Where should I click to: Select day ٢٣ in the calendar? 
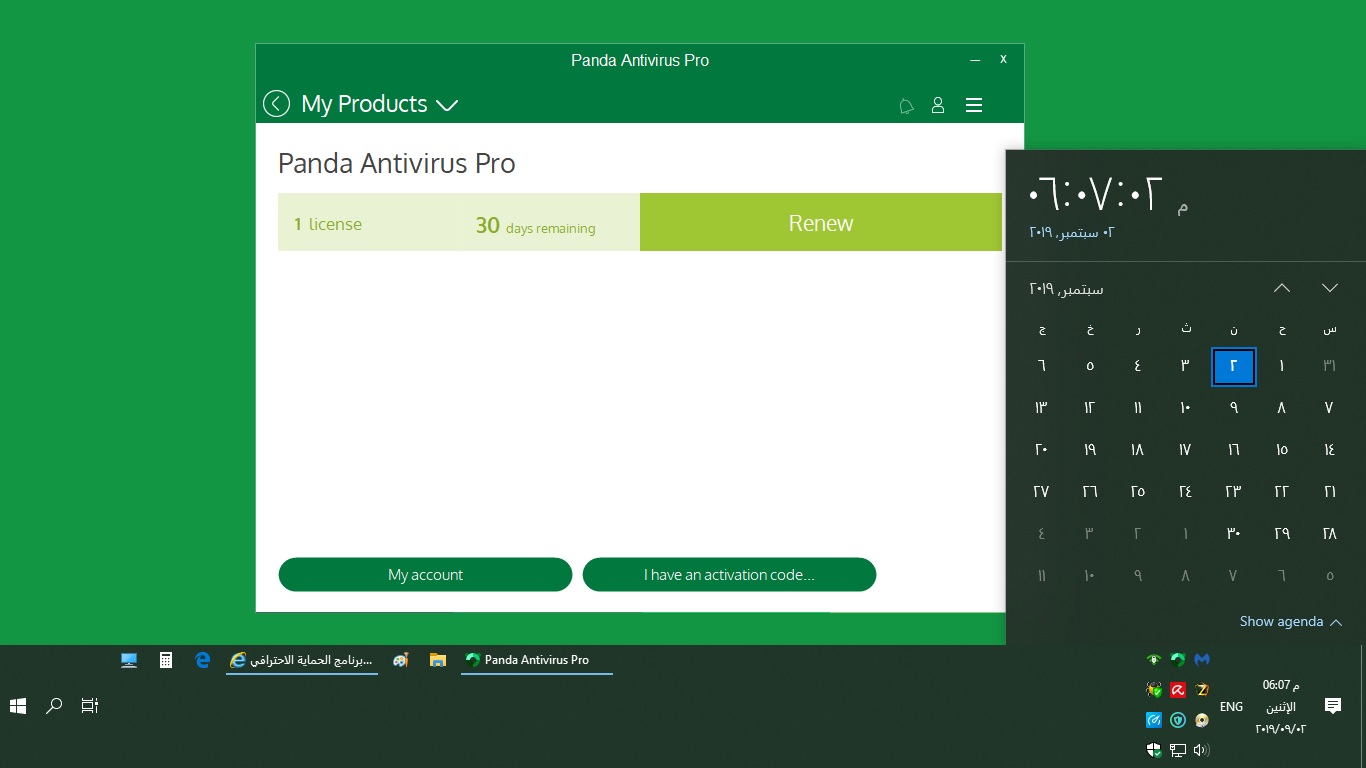click(x=1233, y=492)
